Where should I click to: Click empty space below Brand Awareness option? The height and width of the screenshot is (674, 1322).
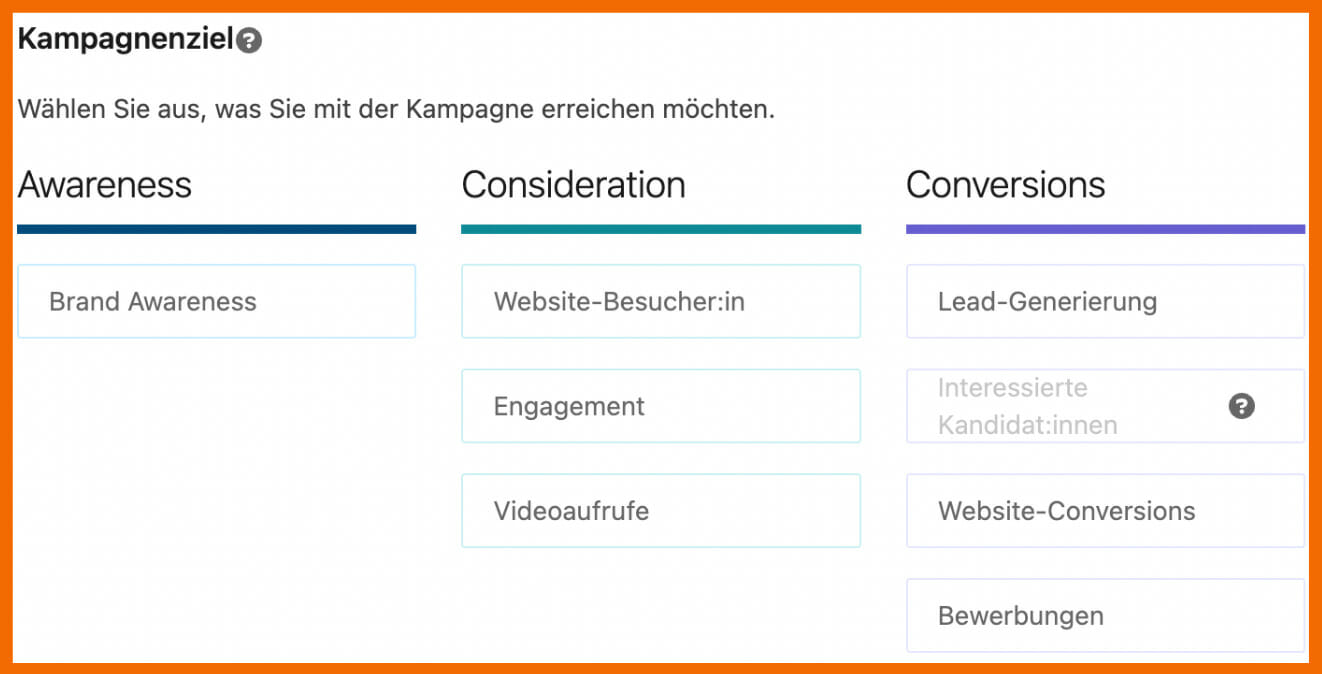click(x=216, y=480)
